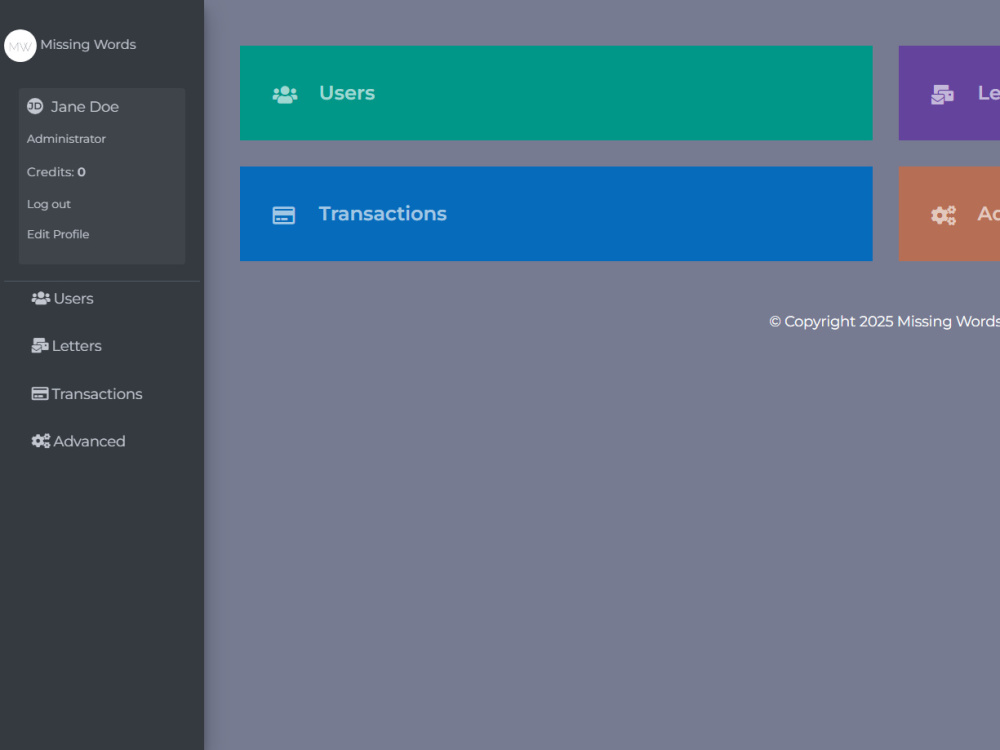Click the MW logo avatar in sidebar

pyautogui.click(x=20, y=46)
